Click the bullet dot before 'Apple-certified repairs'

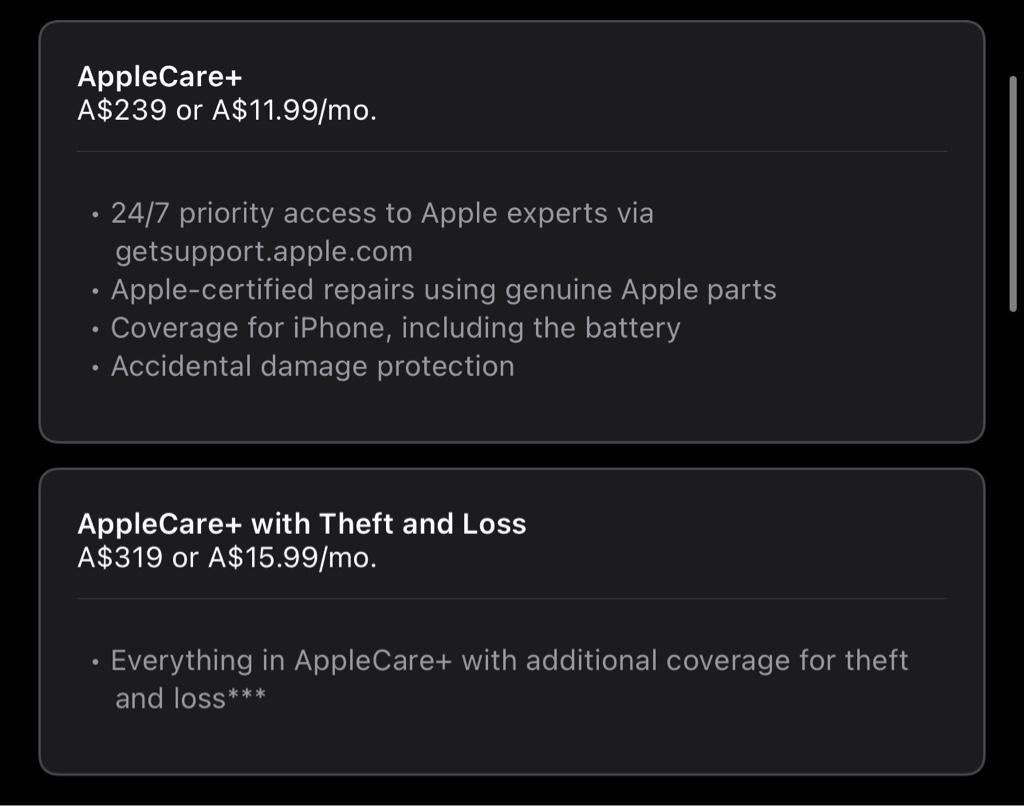tap(96, 292)
